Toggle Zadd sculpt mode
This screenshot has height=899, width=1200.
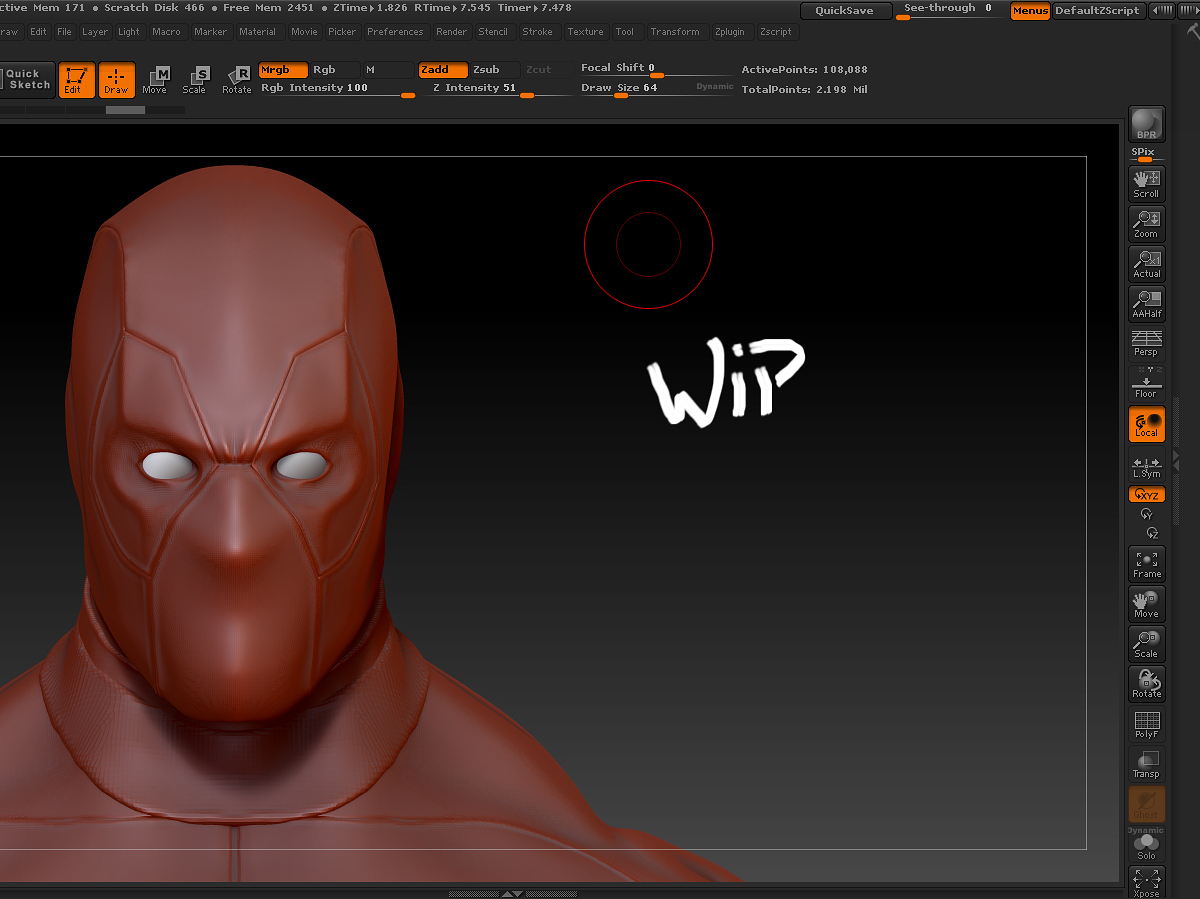442,70
